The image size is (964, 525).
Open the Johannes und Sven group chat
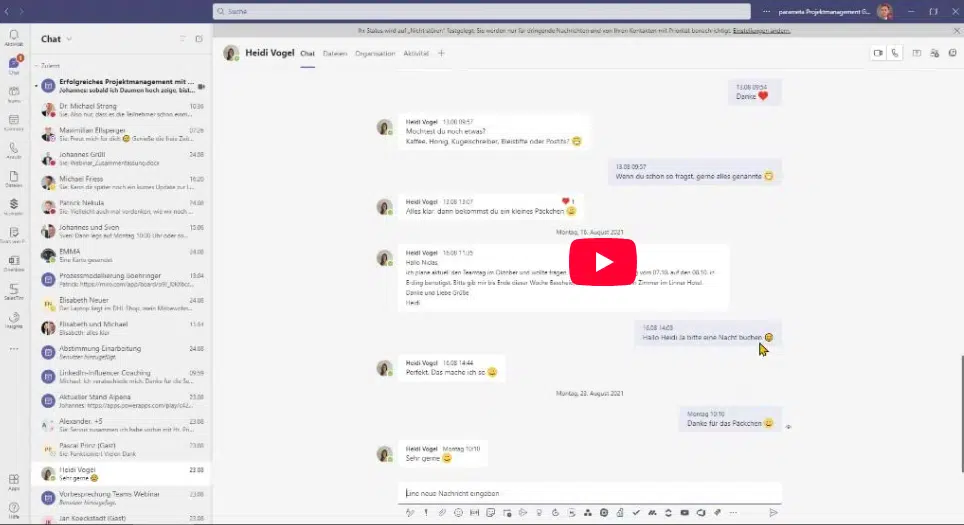[x=122, y=231]
